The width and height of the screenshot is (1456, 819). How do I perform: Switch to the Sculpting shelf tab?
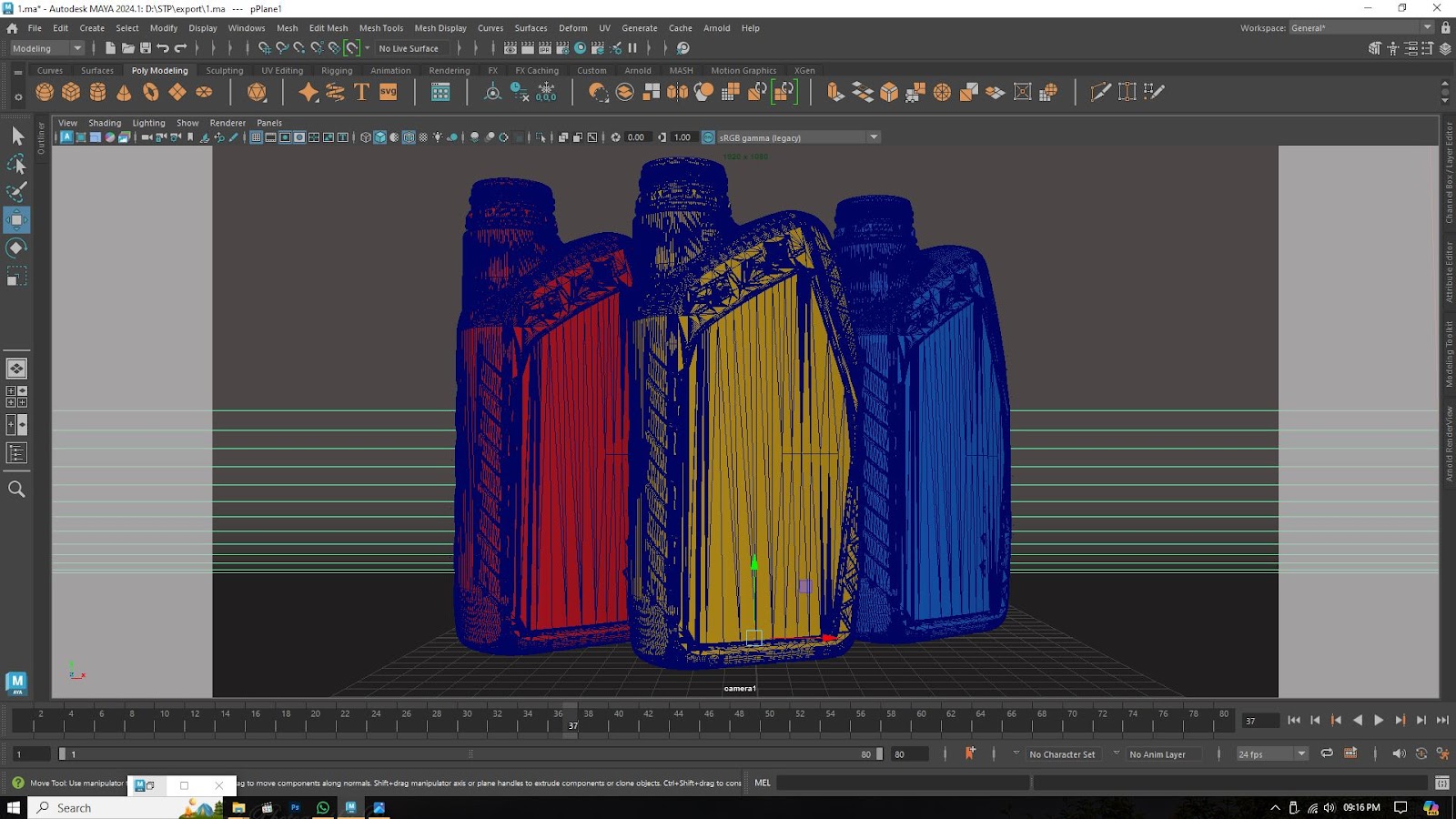(224, 70)
